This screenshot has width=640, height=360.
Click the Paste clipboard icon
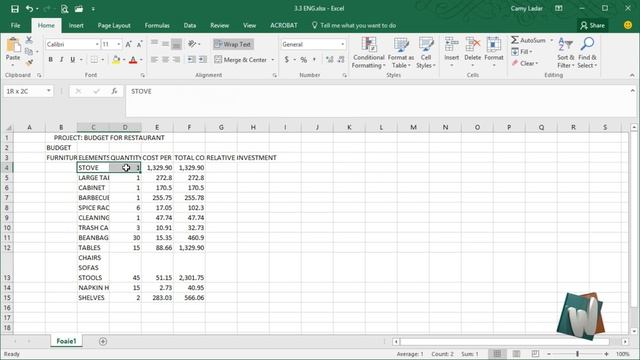tap(13, 46)
